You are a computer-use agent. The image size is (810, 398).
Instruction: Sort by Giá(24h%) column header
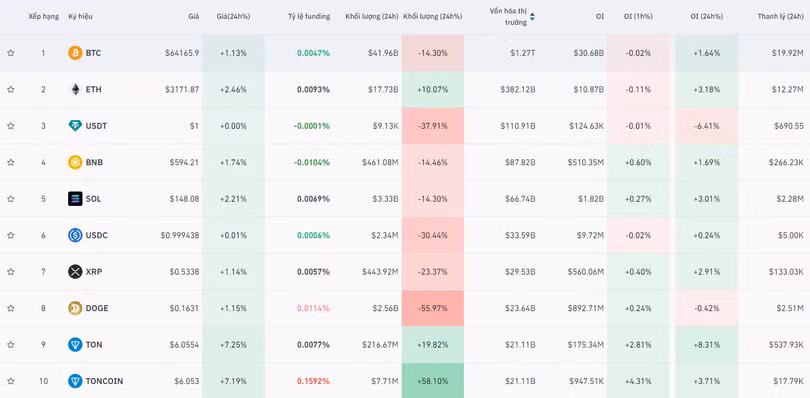point(233,17)
